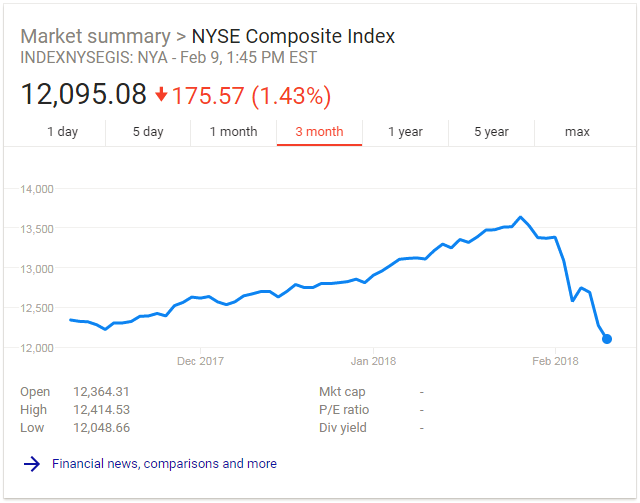The image size is (640, 503).
Task: Click the 12,095.08 index price
Action: pos(83,95)
